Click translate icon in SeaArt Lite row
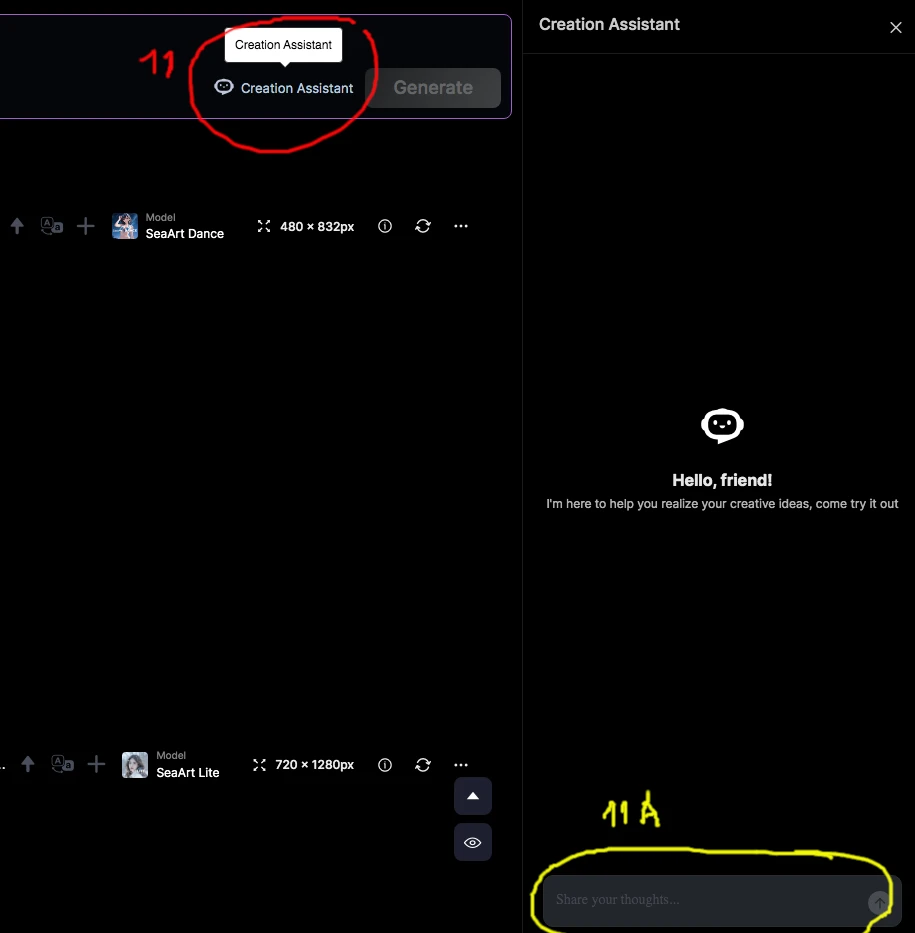Viewport: 915px width, 933px height. [62, 764]
